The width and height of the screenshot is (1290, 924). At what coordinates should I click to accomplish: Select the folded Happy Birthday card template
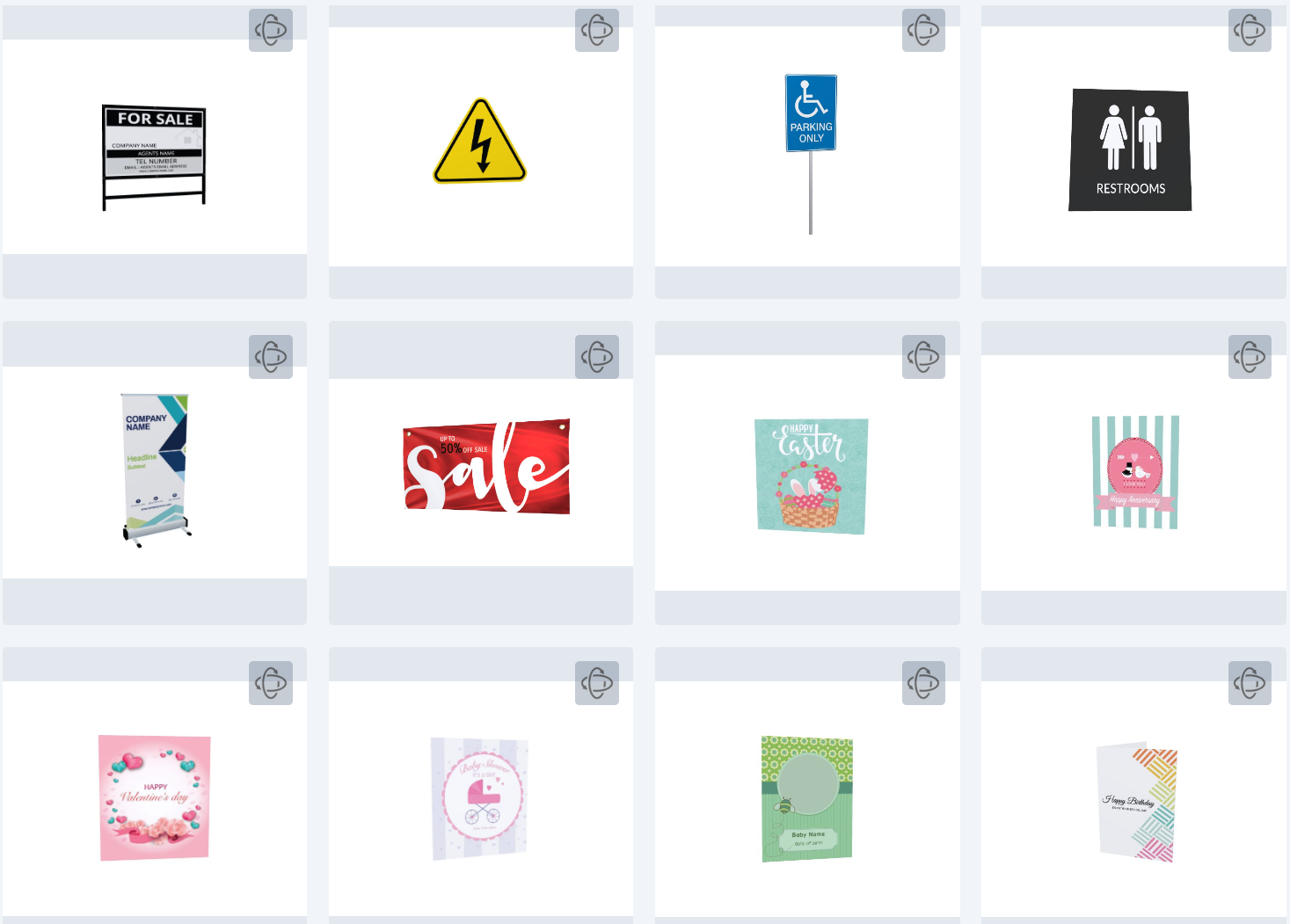(x=1136, y=802)
